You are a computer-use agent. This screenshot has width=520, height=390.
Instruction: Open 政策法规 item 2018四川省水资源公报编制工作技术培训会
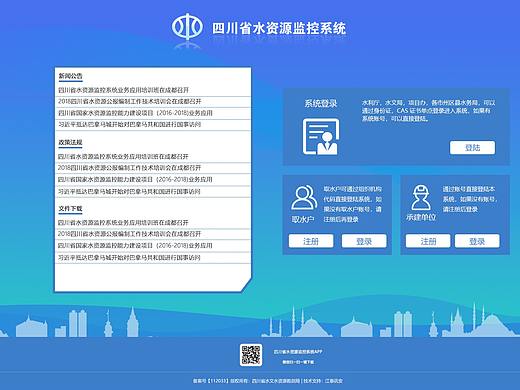[x=130, y=168]
